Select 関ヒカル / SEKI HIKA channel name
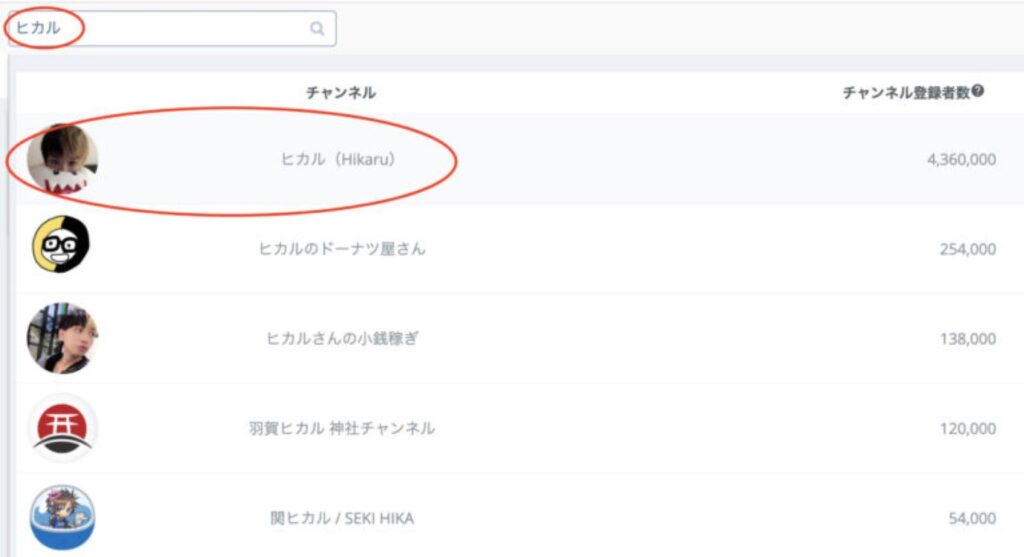 [342, 518]
